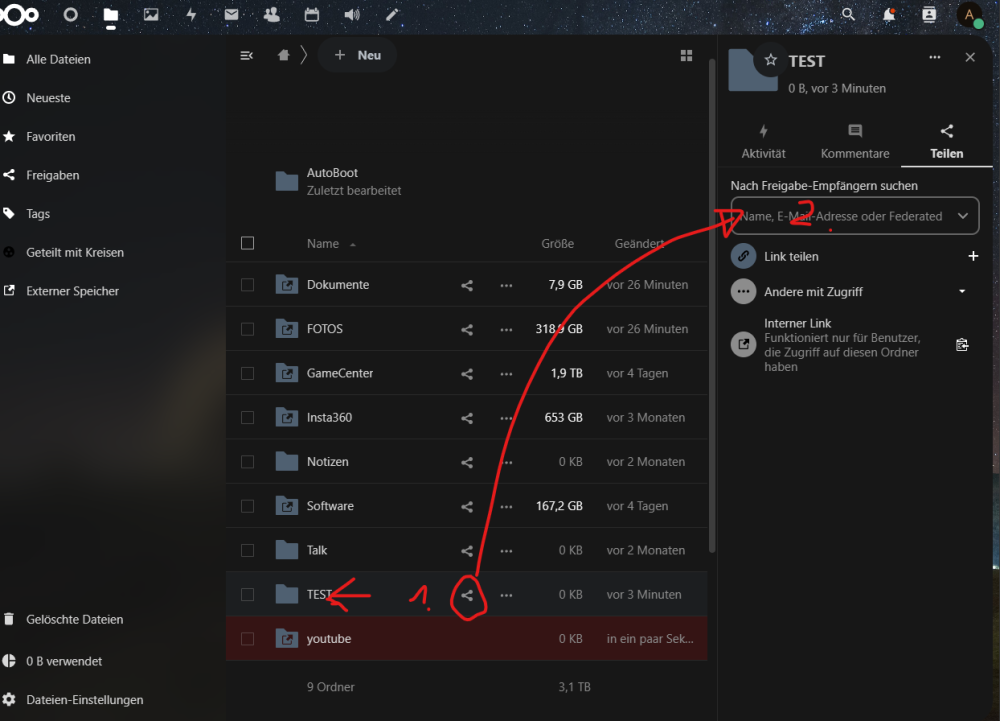The width and height of the screenshot is (1000, 721).
Task: Open more actions for Dokumente
Action: [x=506, y=285]
